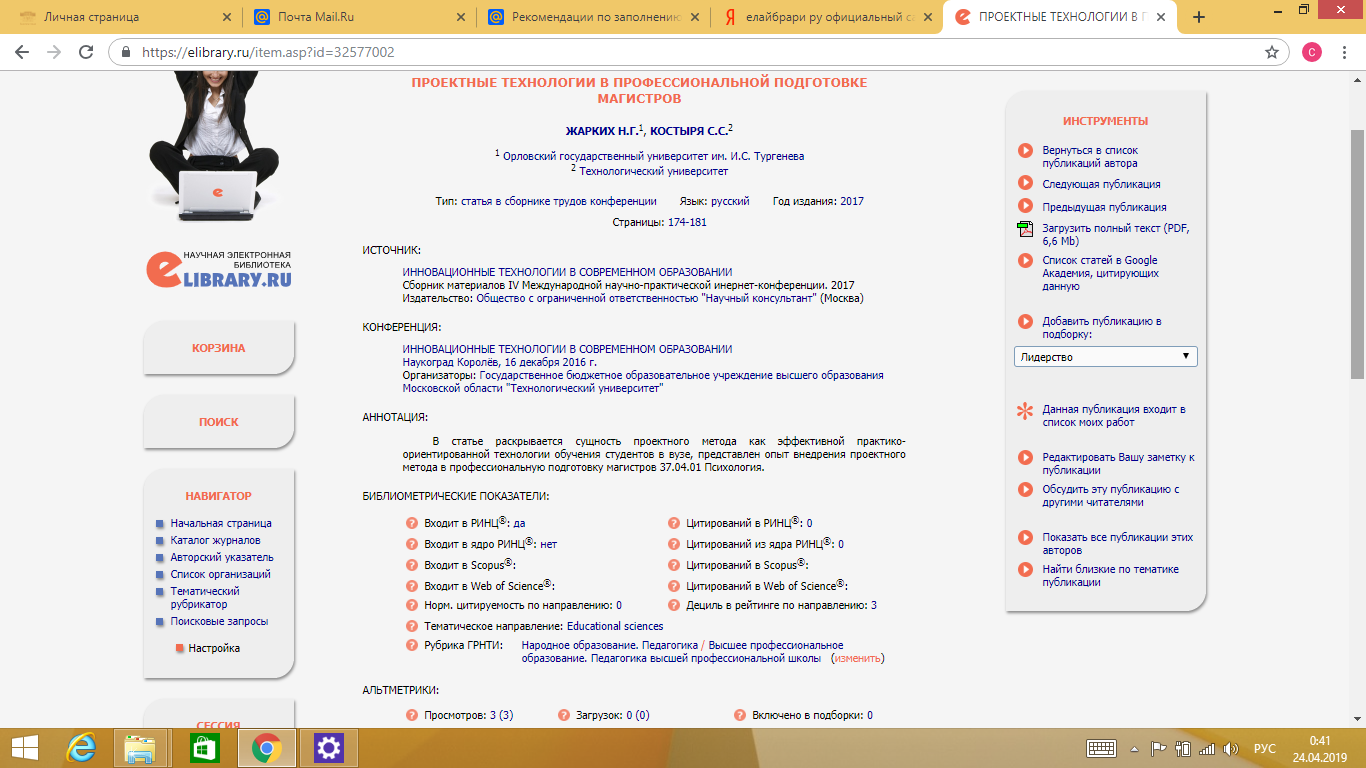Click Educational sciences link
1366x768 pixels.
[x=615, y=626]
